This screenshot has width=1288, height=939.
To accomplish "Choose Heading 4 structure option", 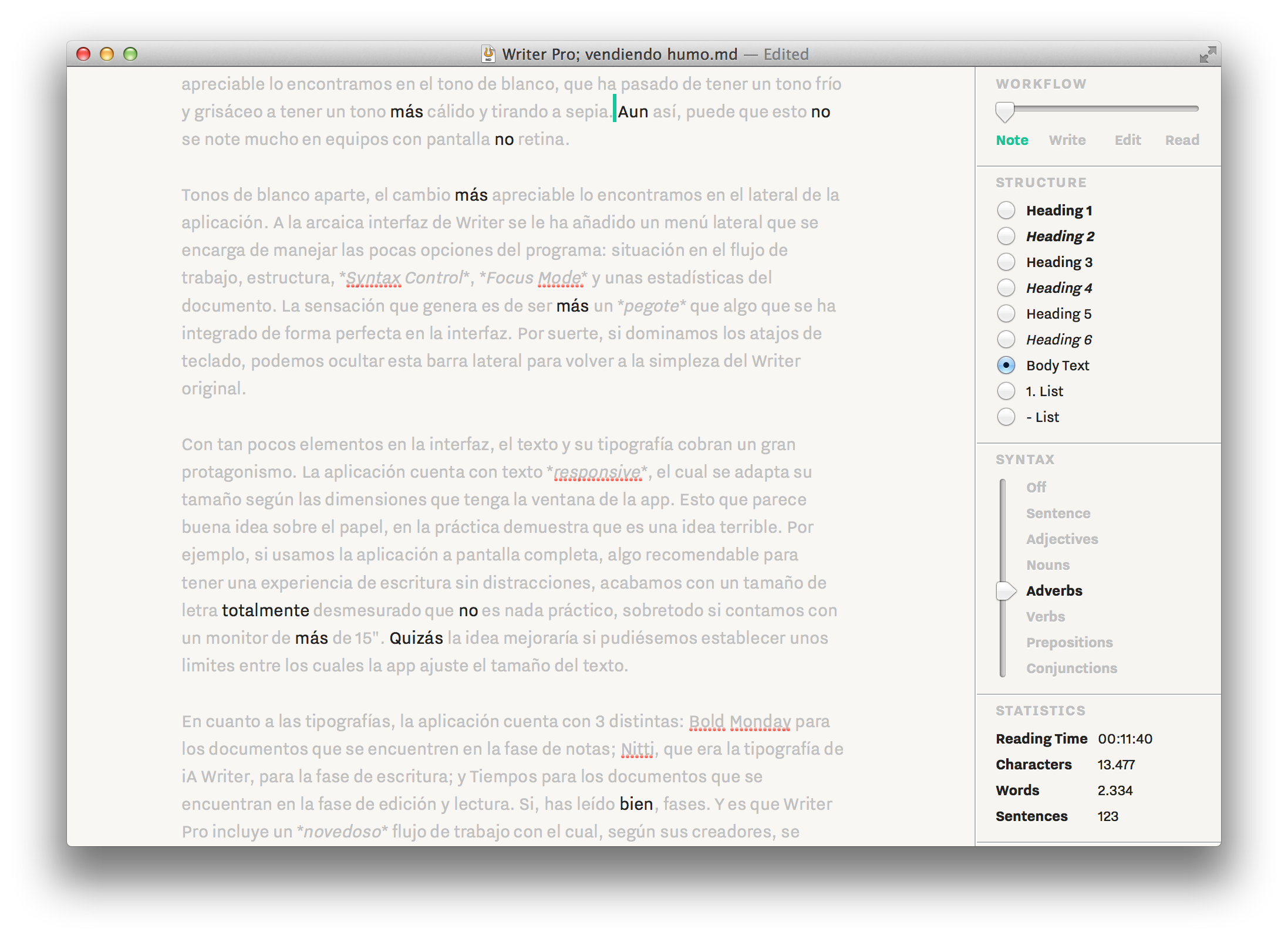I will 1006,288.
